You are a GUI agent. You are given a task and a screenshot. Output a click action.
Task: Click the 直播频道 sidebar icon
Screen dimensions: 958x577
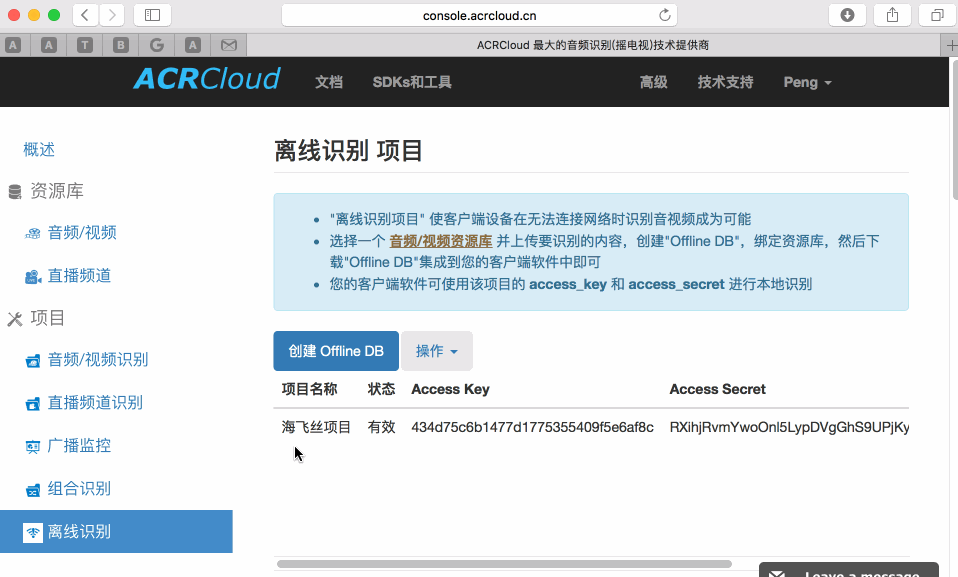tap(33, 277)
